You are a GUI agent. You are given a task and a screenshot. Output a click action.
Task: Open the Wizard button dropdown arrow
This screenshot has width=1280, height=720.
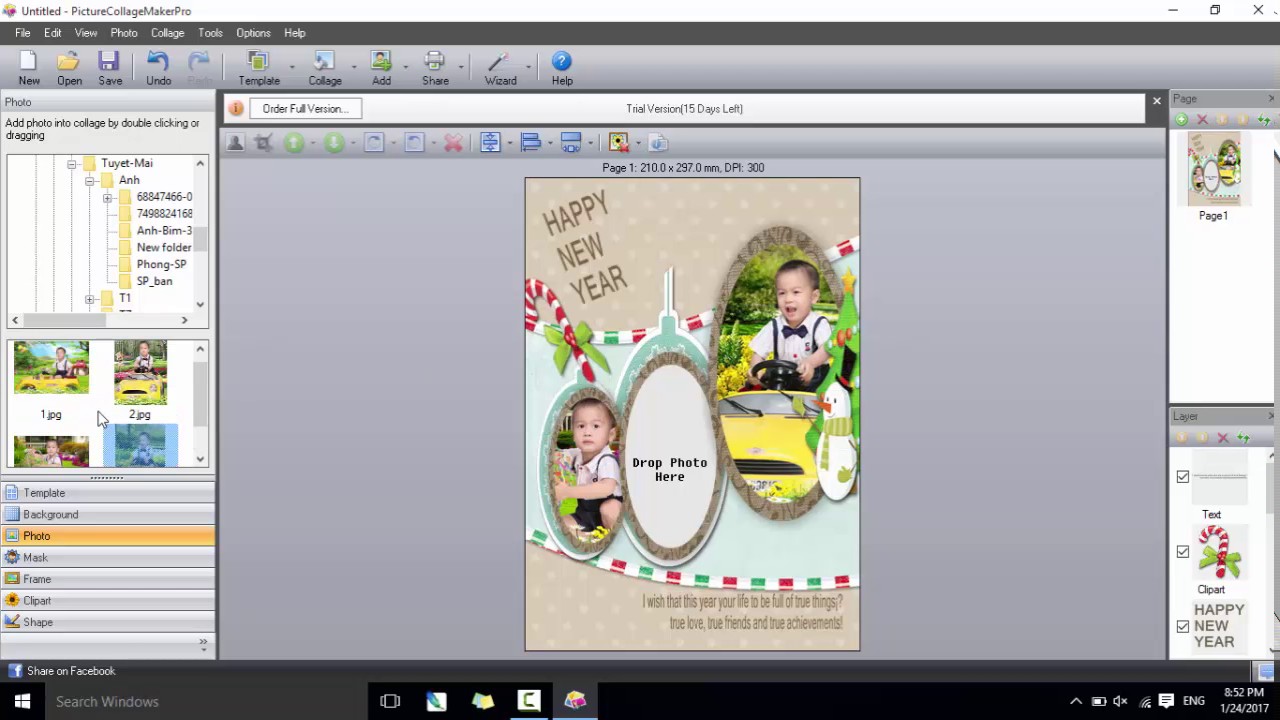pos(528,68)
